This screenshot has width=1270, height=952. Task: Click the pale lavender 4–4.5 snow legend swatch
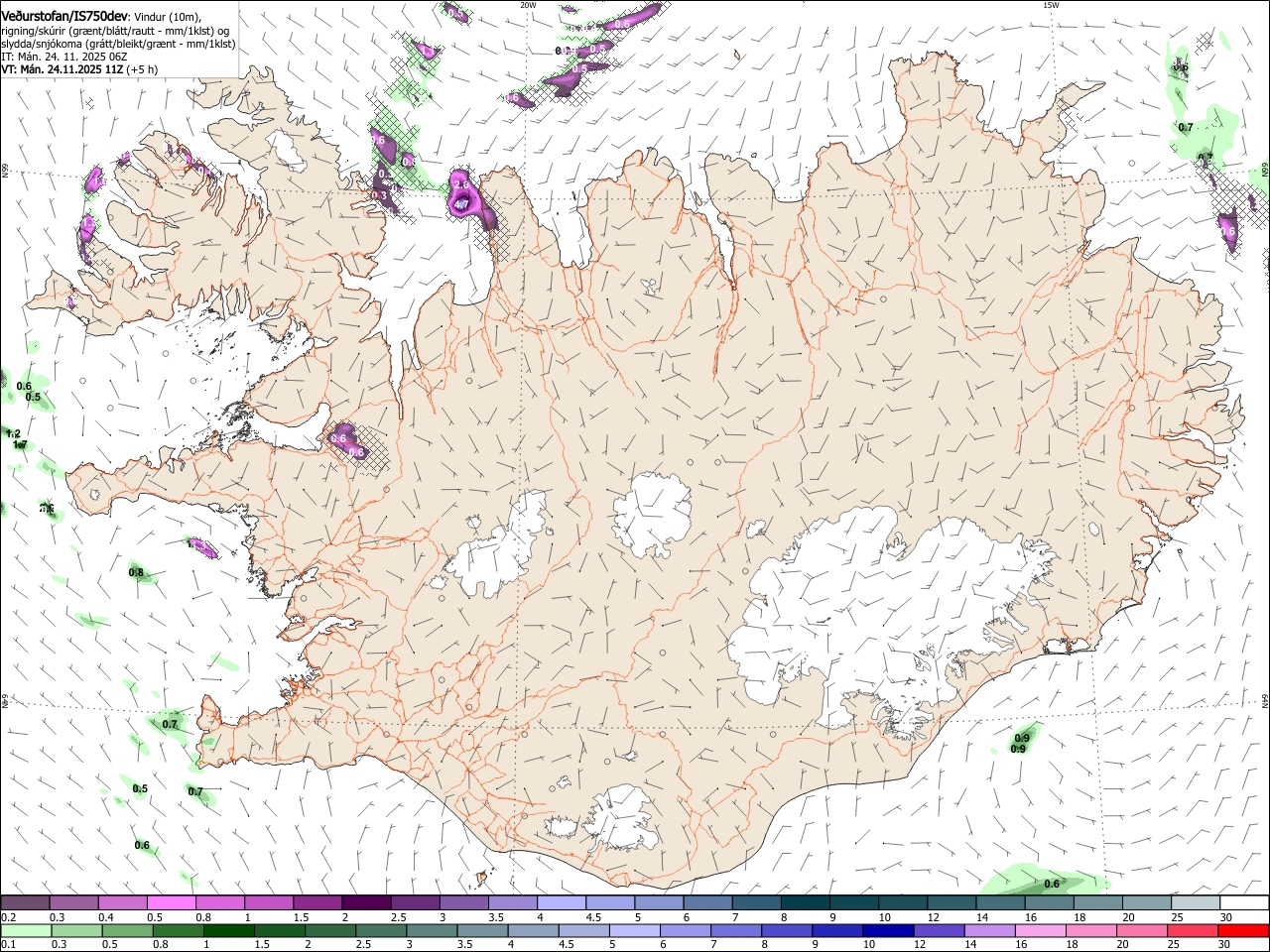point(560,903)
